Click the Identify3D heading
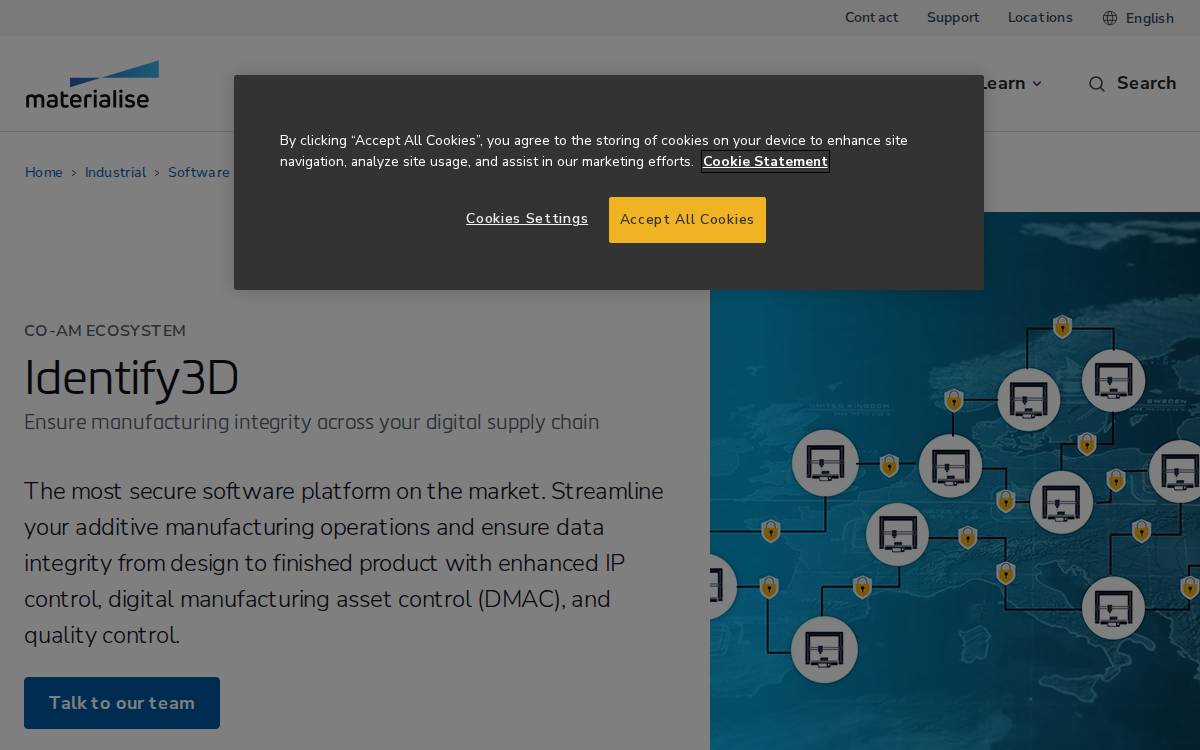The height and width of the screenshot is (750, 1200). (x=132, y=378)
